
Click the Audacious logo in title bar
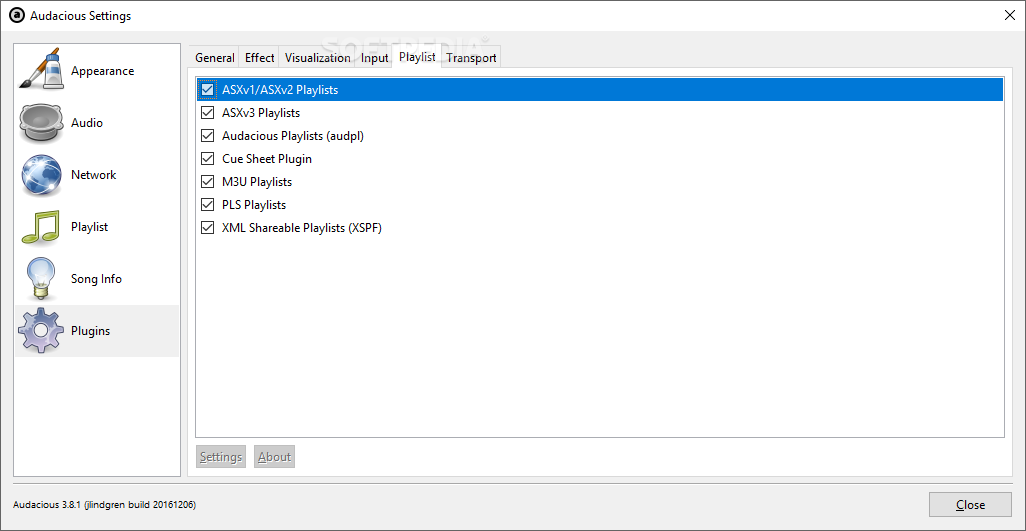click(x=18, y=16)
